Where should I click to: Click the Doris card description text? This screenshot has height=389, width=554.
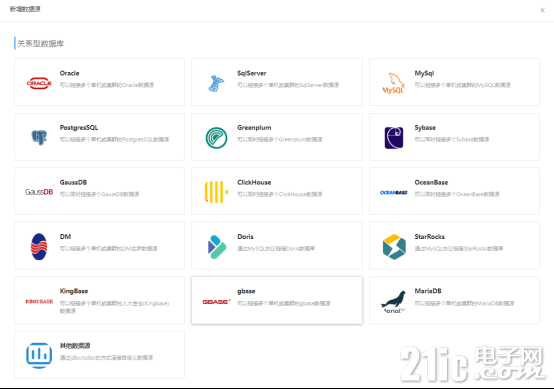[276, 248]
